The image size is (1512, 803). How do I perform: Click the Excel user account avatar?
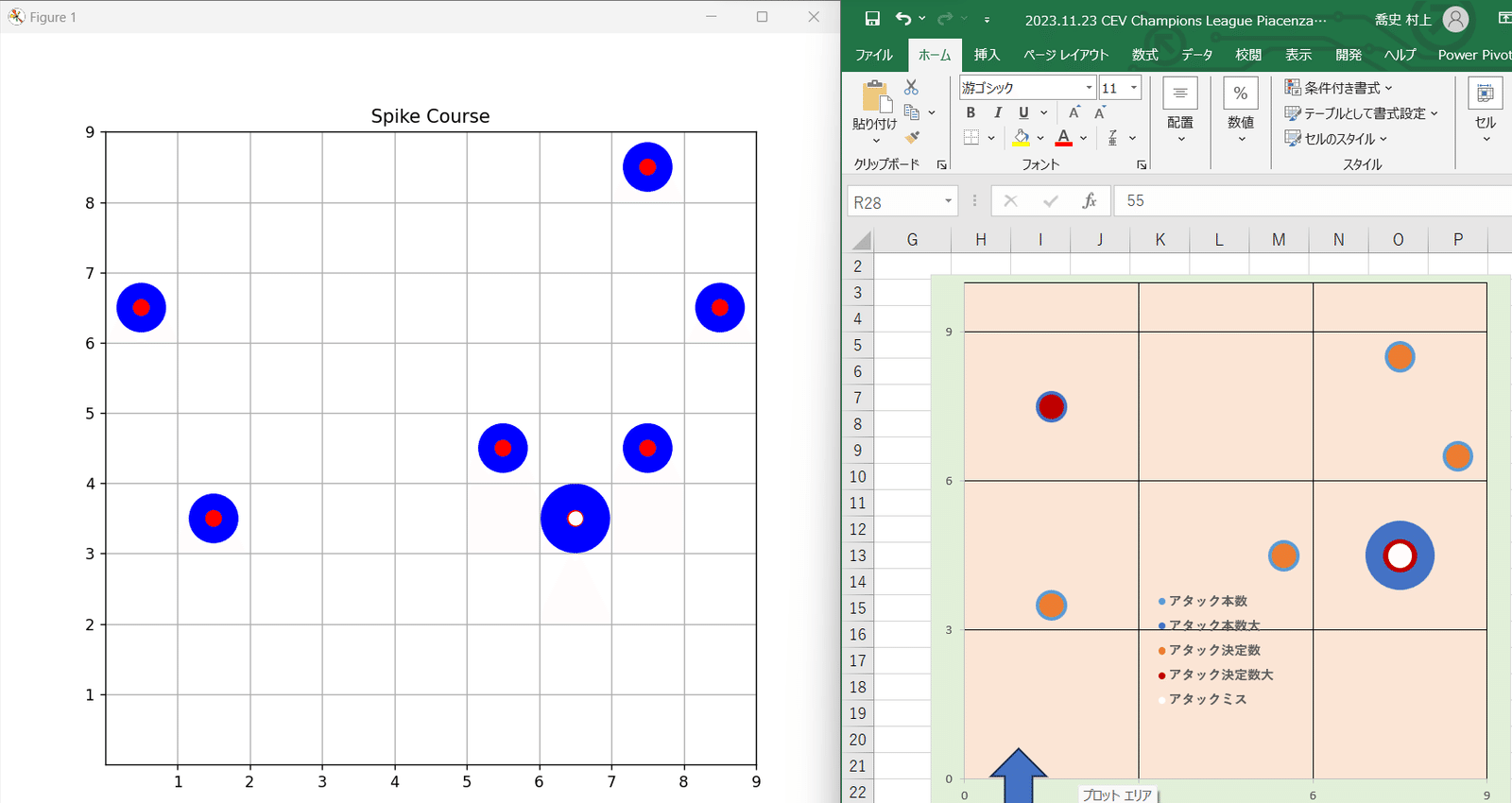[1456, 19]
